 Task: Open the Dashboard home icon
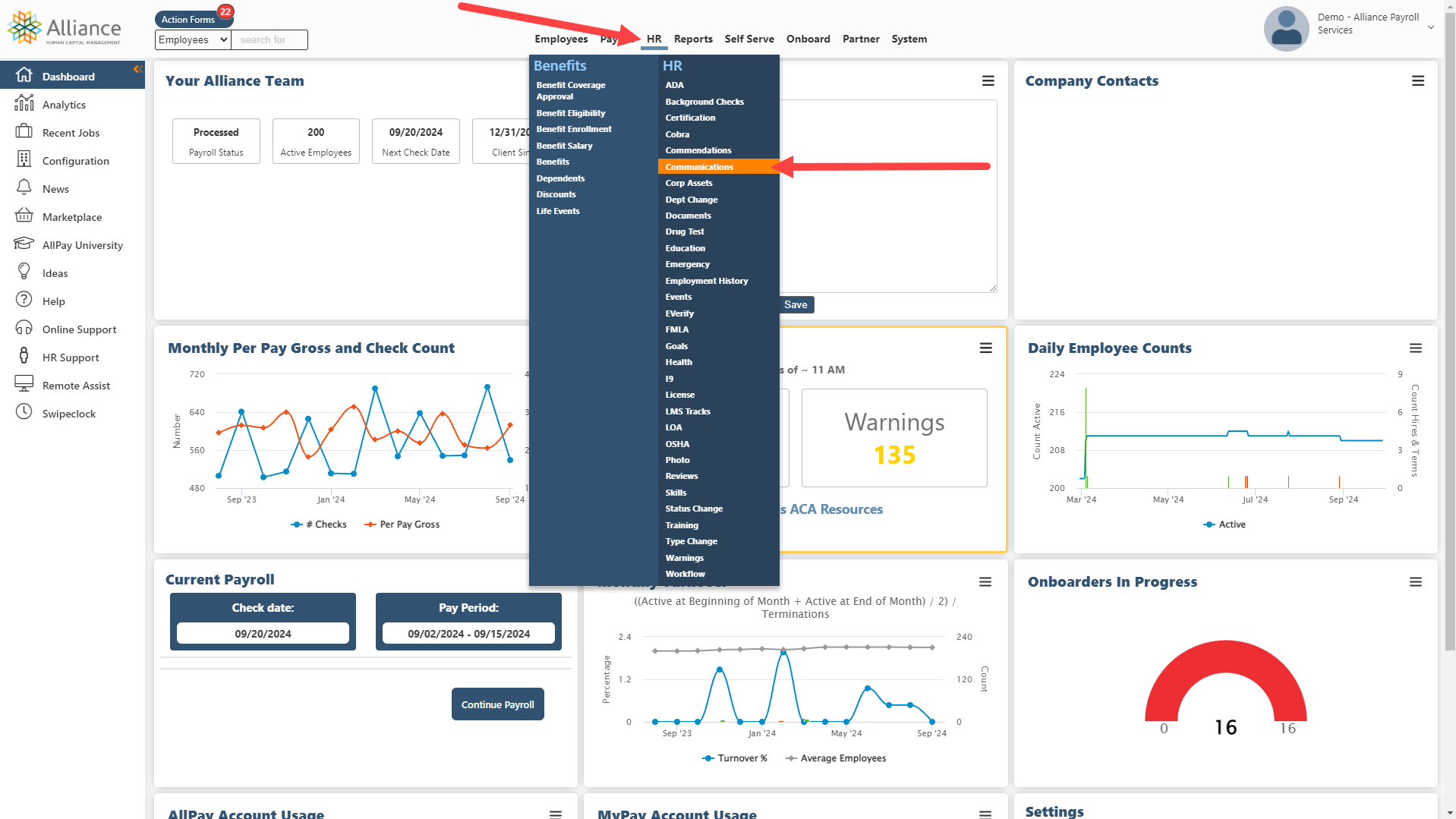point(24,75)
